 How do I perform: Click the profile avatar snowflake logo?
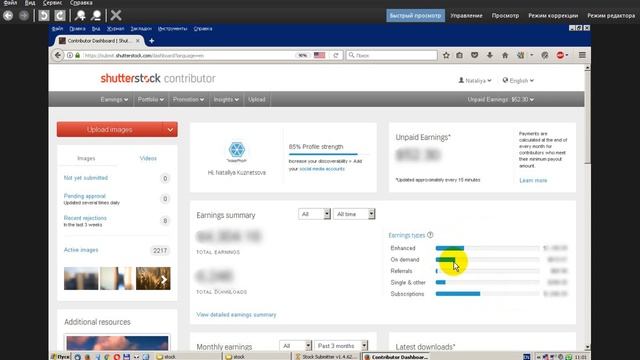[x=237, y=151]
